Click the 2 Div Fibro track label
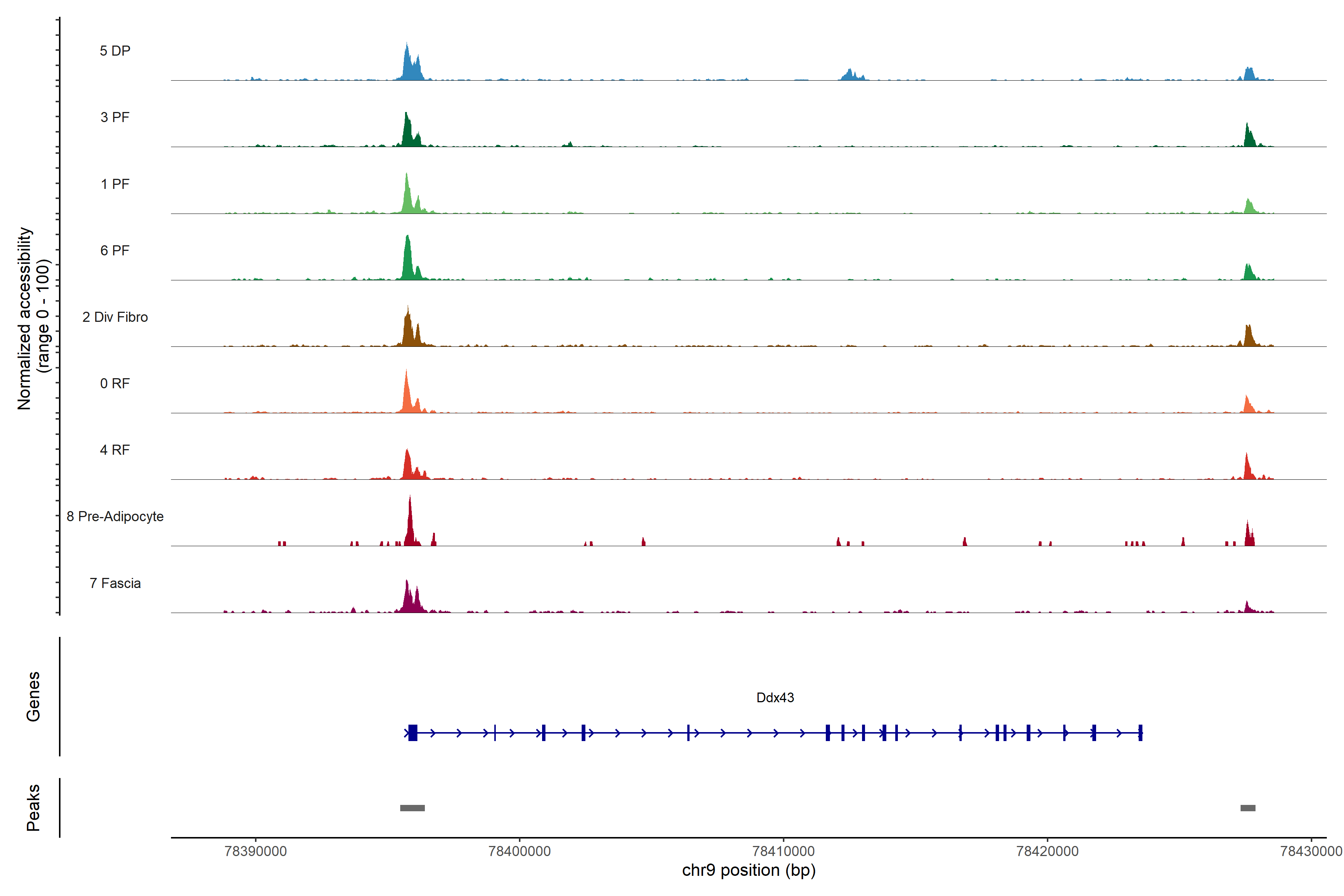 tap(115, 317)
